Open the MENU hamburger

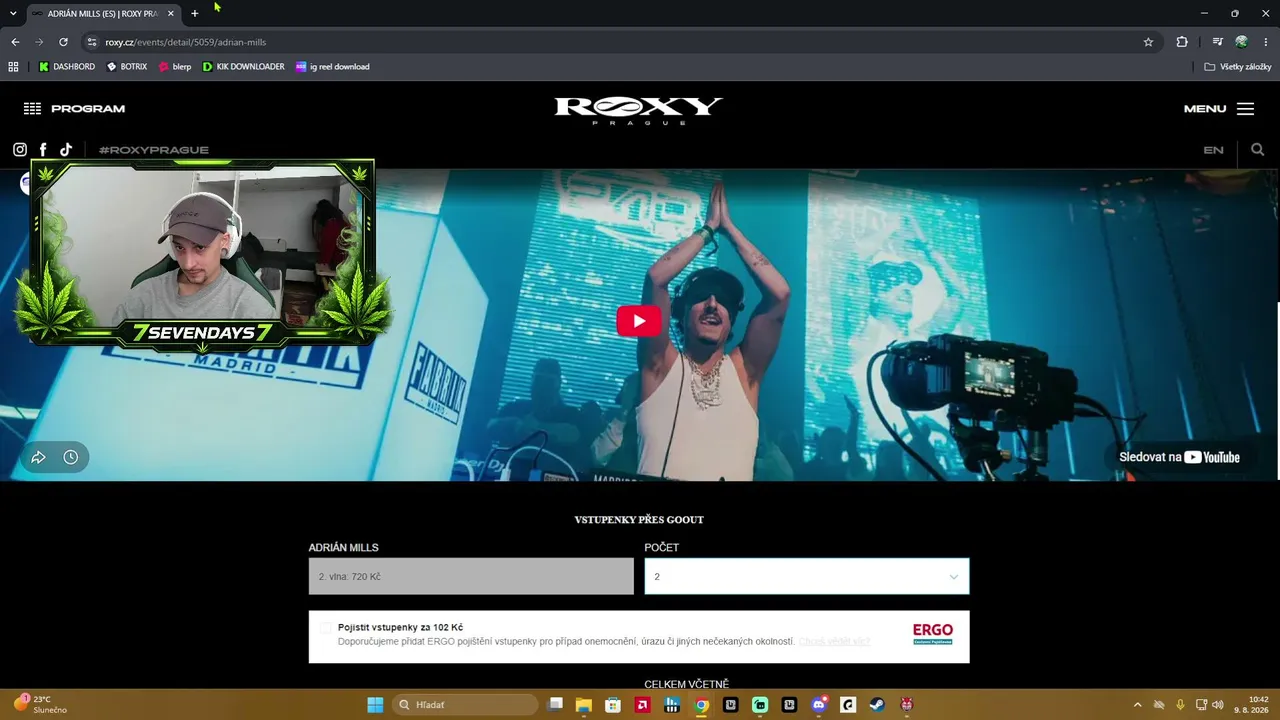(1219, 109)
